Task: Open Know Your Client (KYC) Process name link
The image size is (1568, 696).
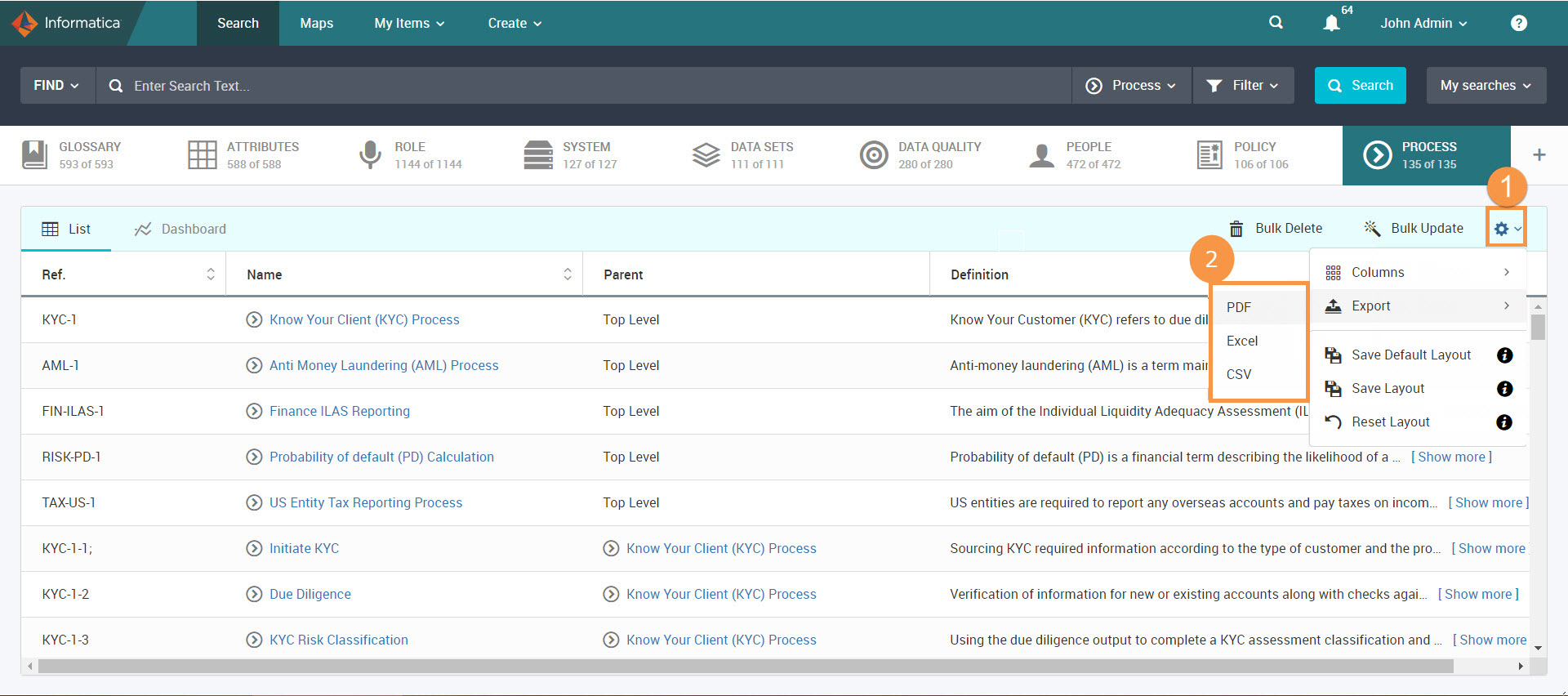Action: tap(364, 319)
